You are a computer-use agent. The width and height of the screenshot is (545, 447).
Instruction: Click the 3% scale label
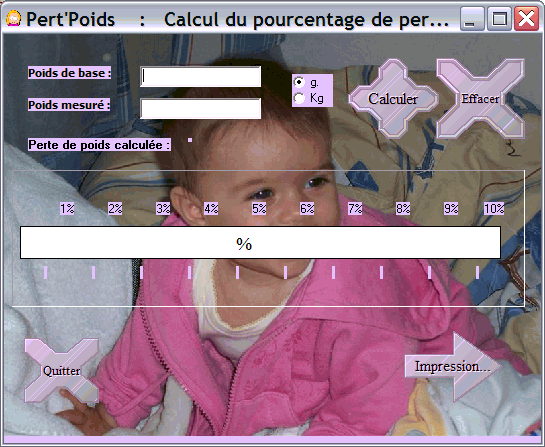coord(163,209)
